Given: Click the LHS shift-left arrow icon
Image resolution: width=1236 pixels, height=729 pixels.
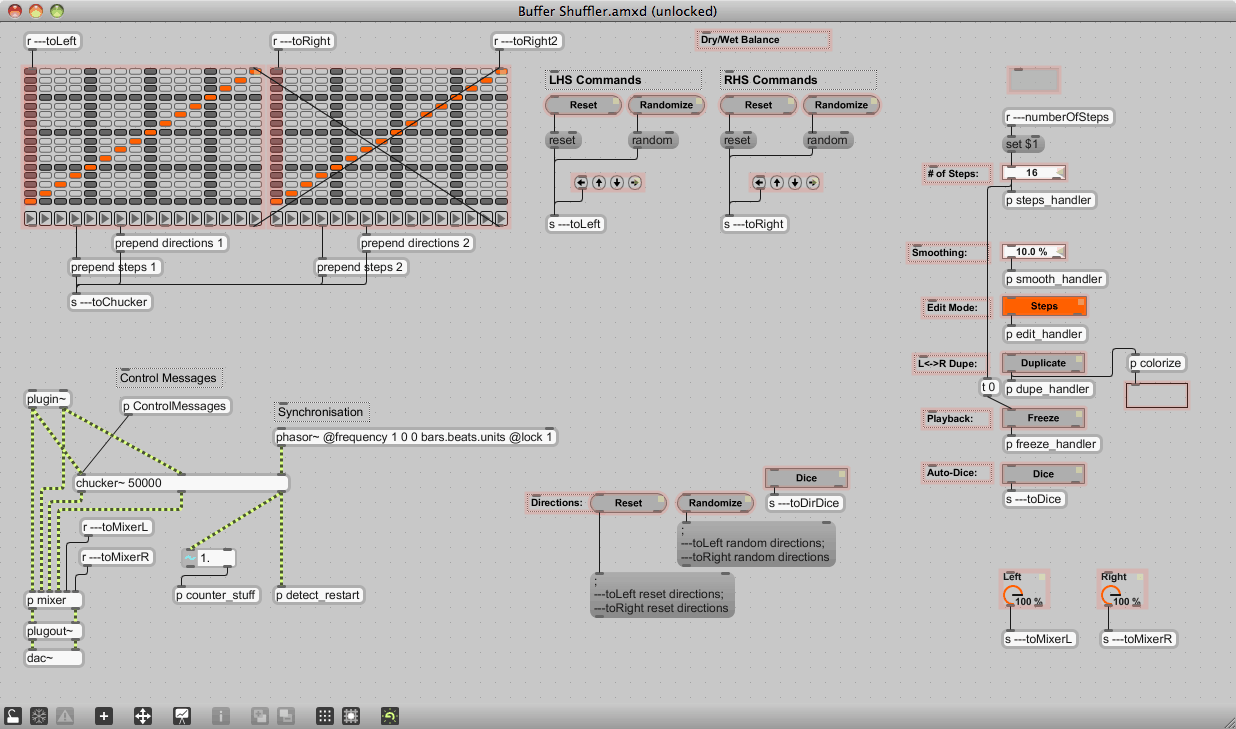Looking at the screenshot, I should coord(581,182).
